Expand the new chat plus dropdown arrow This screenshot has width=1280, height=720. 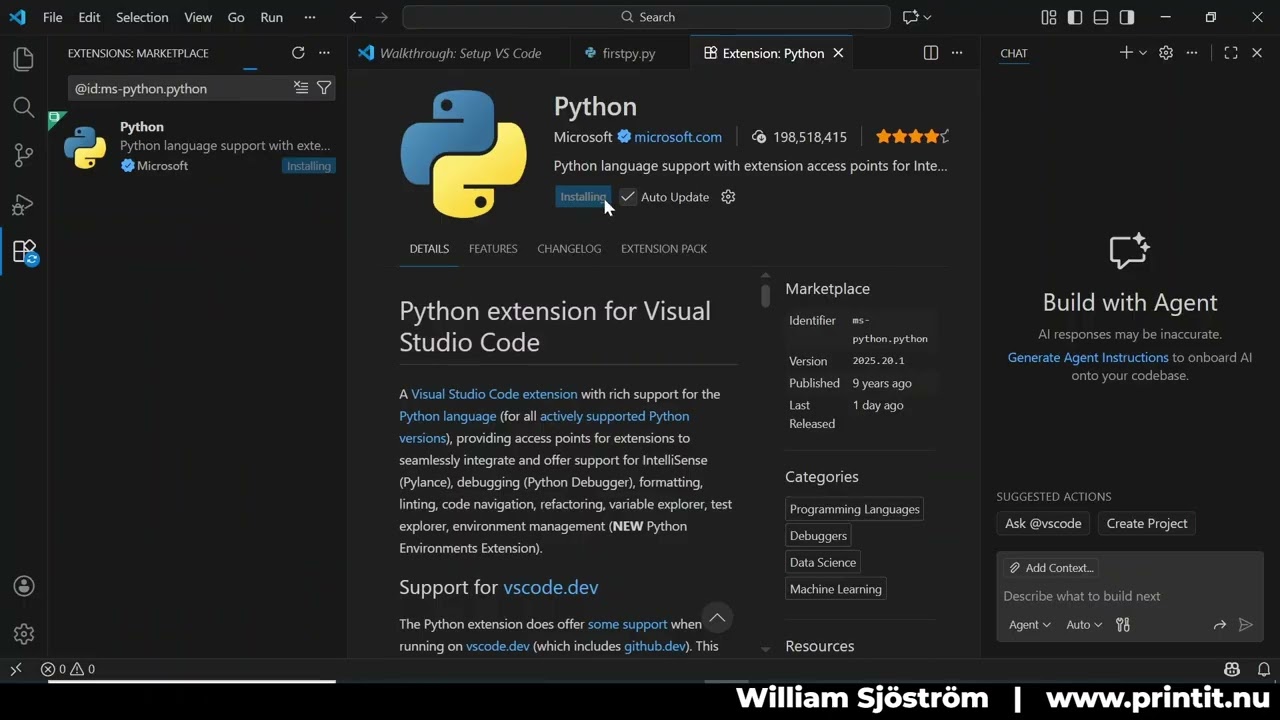(1143, 53)
